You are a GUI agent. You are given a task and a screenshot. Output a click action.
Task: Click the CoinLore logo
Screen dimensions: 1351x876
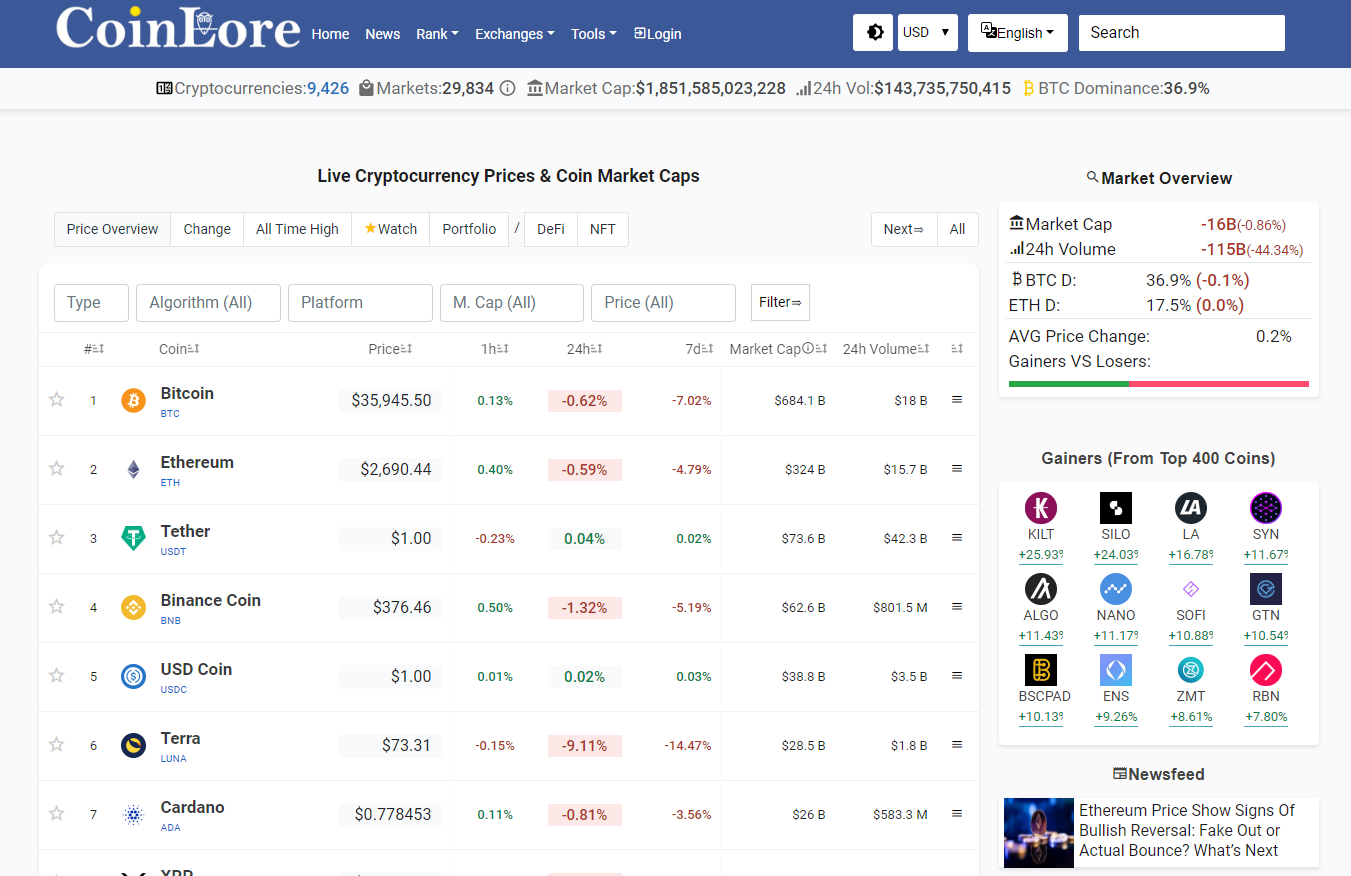[x=178, y=28]
